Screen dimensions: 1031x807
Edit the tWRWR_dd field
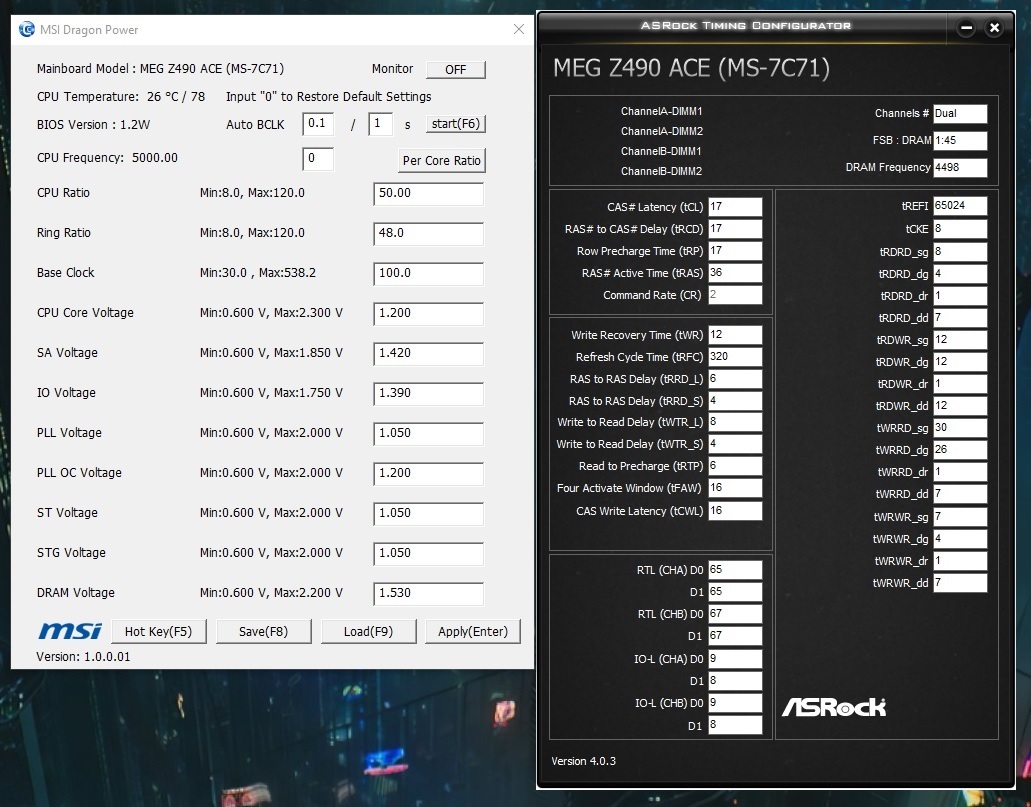[960, 583]
